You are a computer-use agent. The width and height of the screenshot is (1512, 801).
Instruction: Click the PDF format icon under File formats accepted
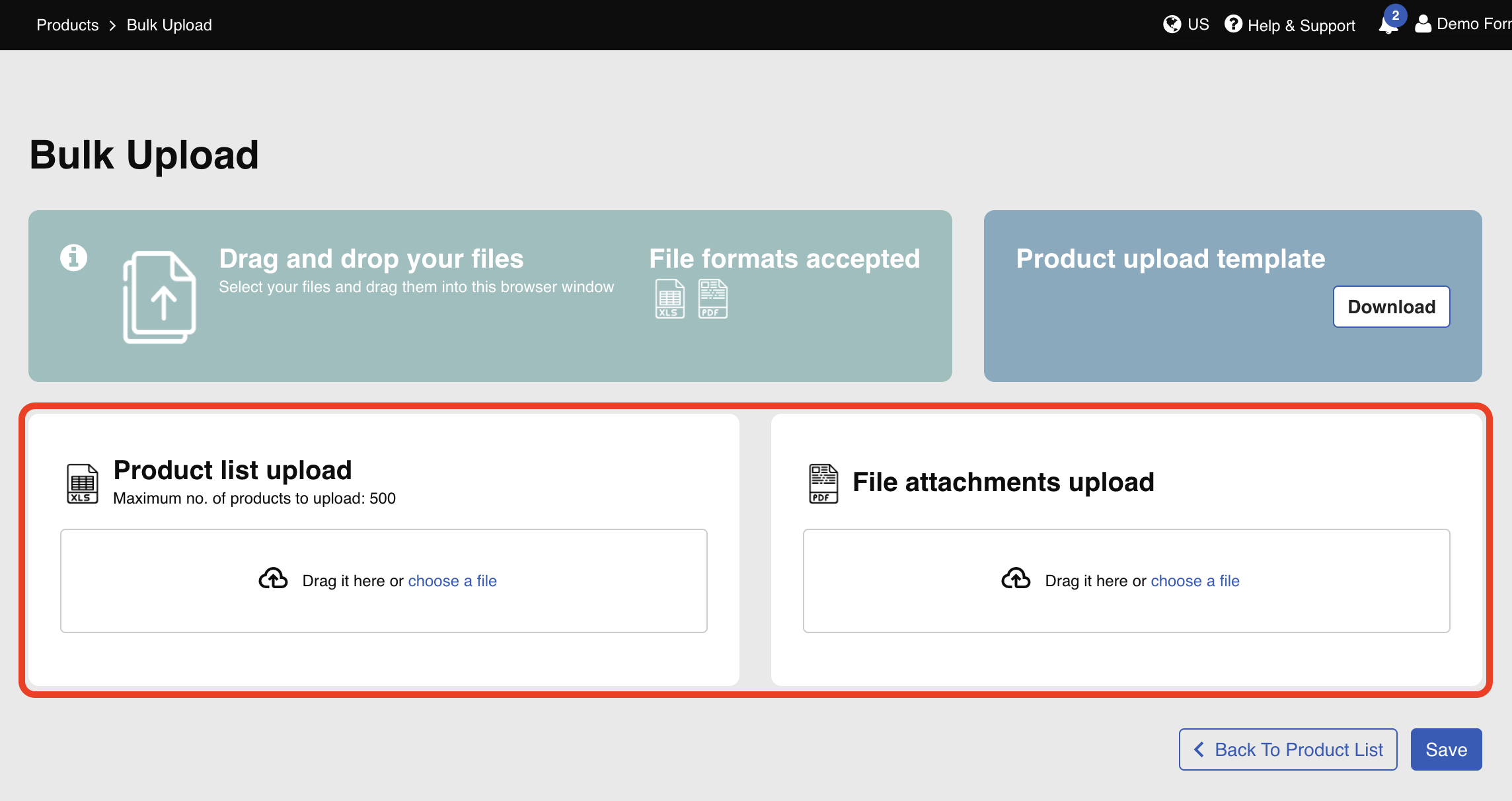[x=712, y=299]
